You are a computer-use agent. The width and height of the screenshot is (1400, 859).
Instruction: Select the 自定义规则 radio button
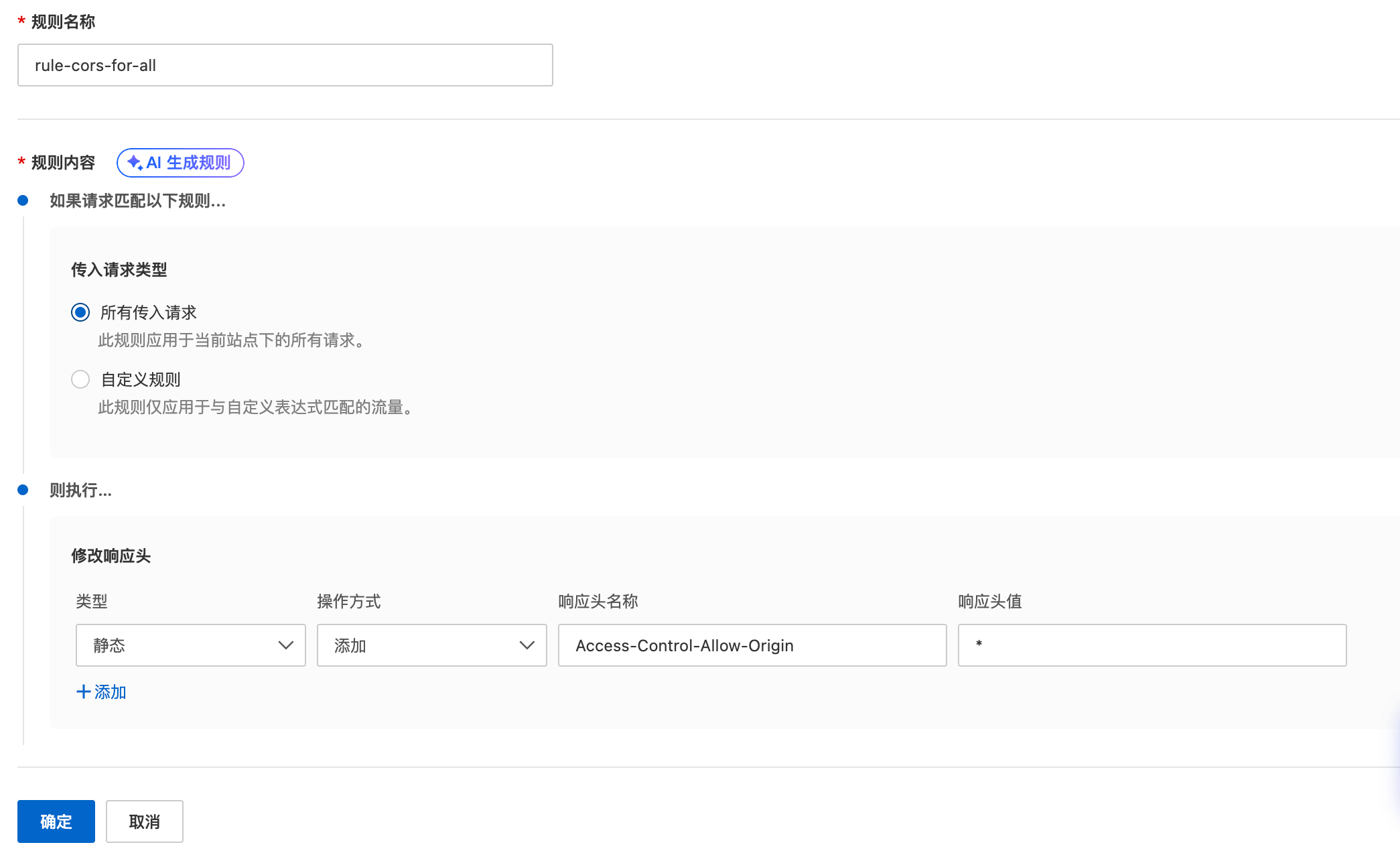click(x=80, y=379)
